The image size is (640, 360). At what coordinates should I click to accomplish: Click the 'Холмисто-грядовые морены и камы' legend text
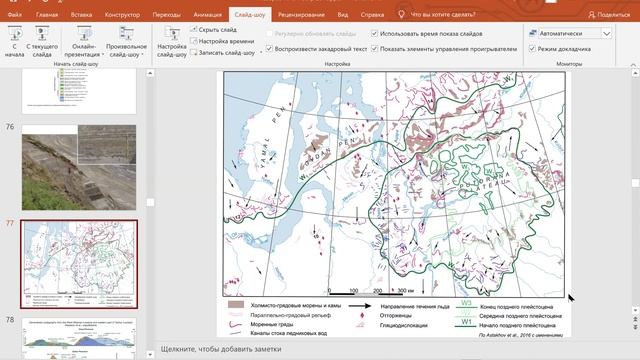tap(296, 305)
